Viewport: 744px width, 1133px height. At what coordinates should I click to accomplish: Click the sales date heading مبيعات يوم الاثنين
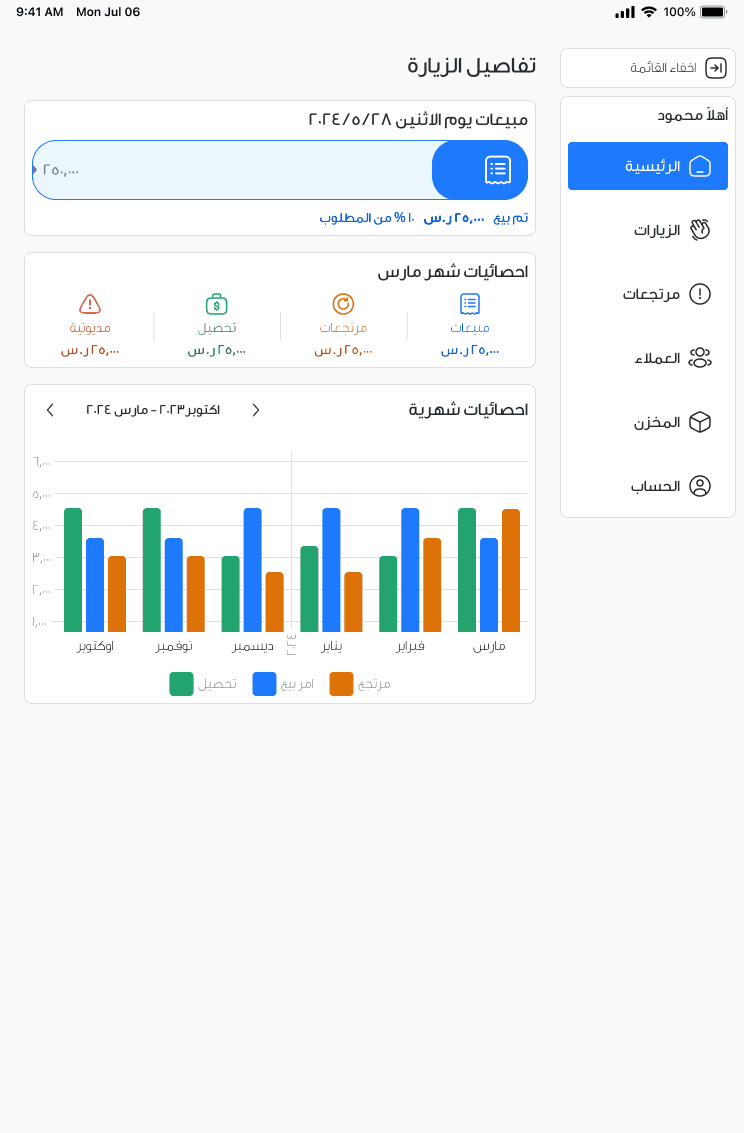pos(418,119)
